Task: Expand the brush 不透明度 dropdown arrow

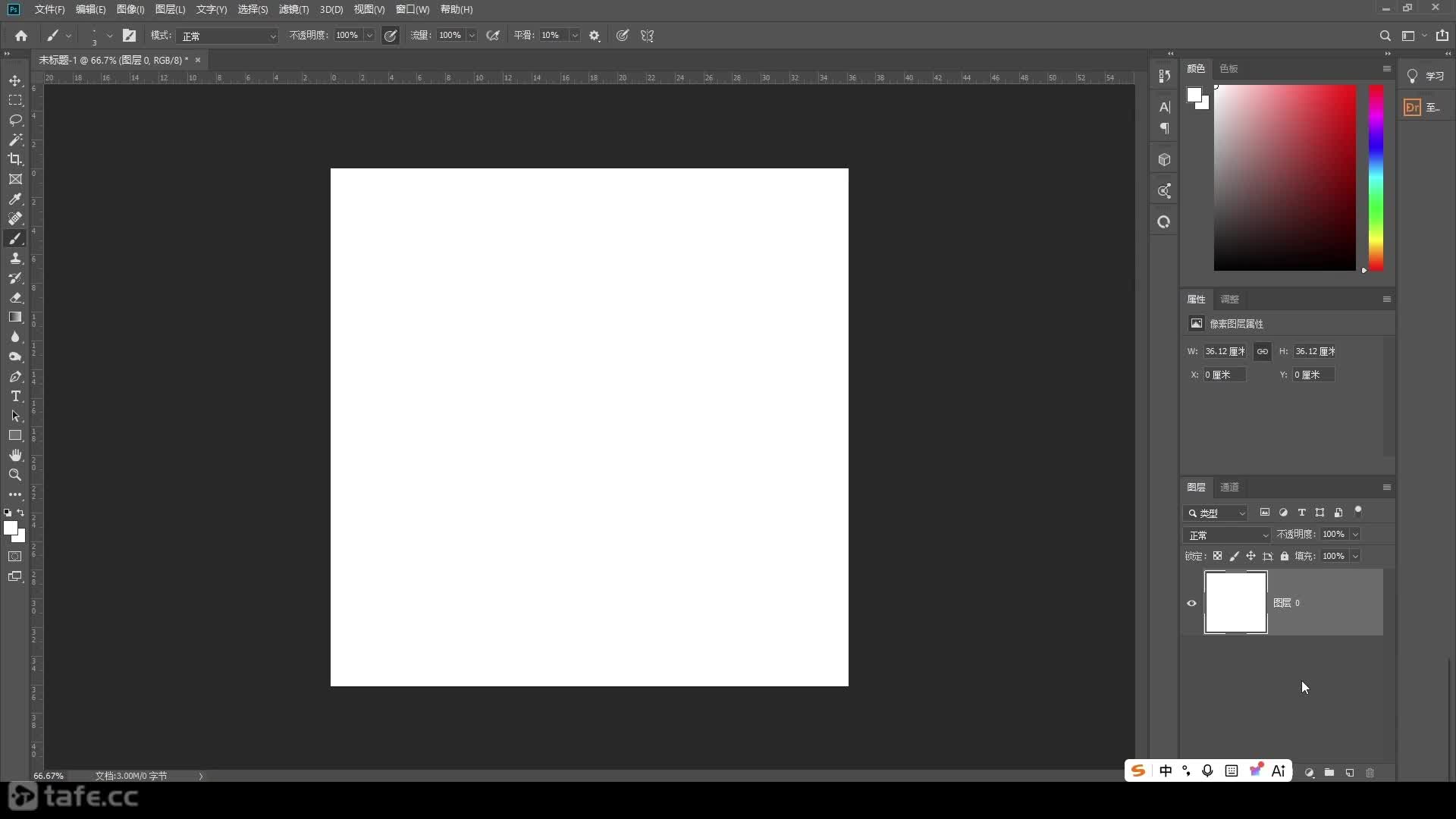Action: [369, 36]
